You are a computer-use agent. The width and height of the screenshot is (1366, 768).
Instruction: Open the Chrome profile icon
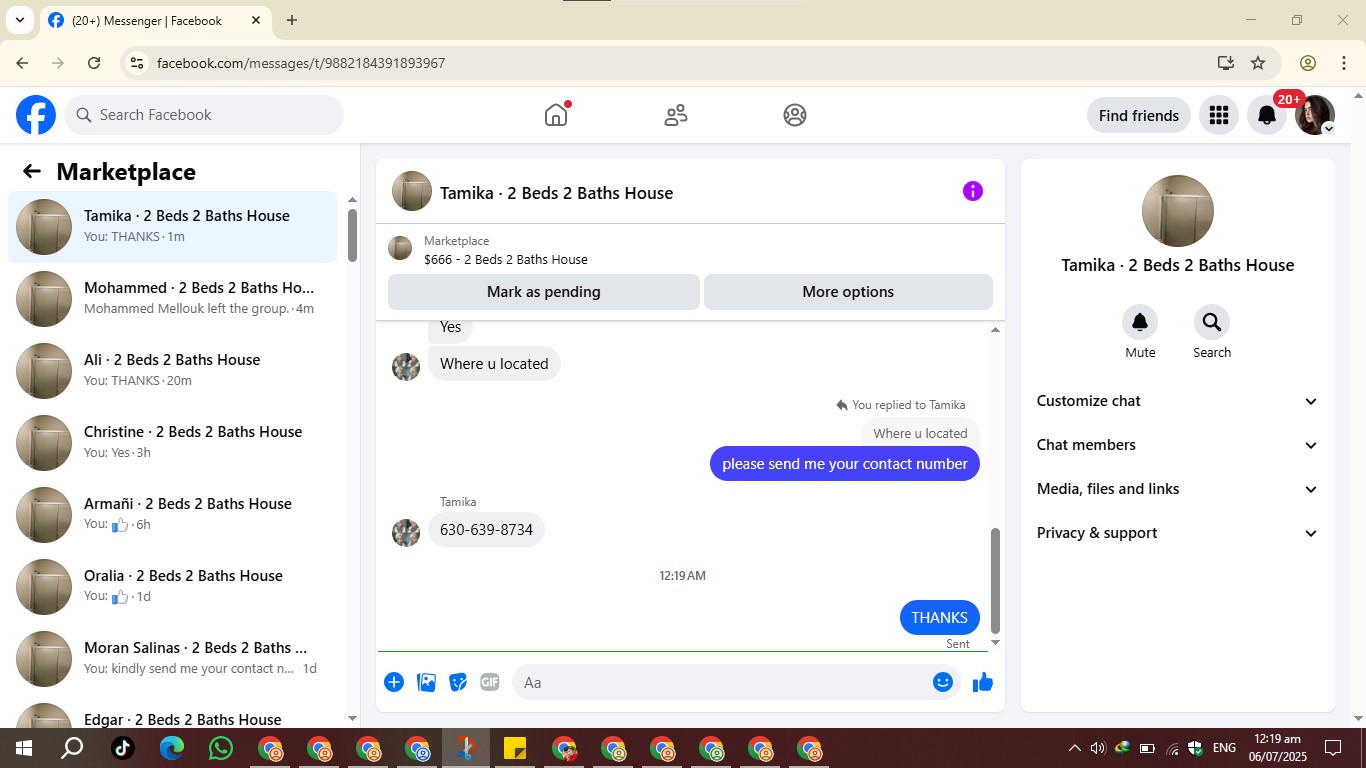pyautogui.click(x=1307, y=63)
